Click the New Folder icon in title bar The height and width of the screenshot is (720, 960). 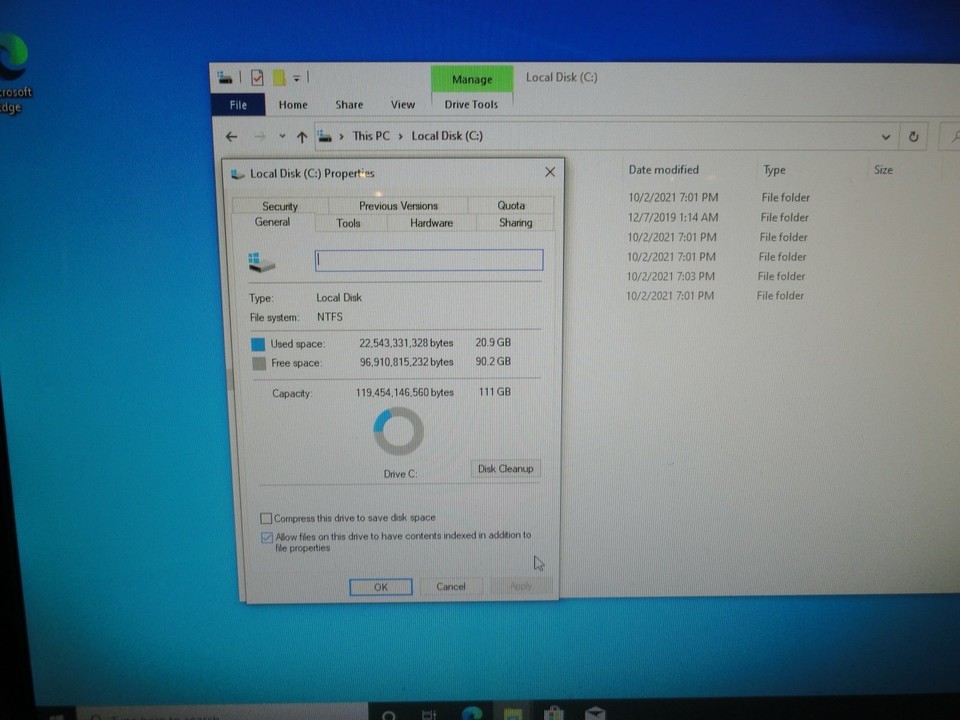click(280, 77)
